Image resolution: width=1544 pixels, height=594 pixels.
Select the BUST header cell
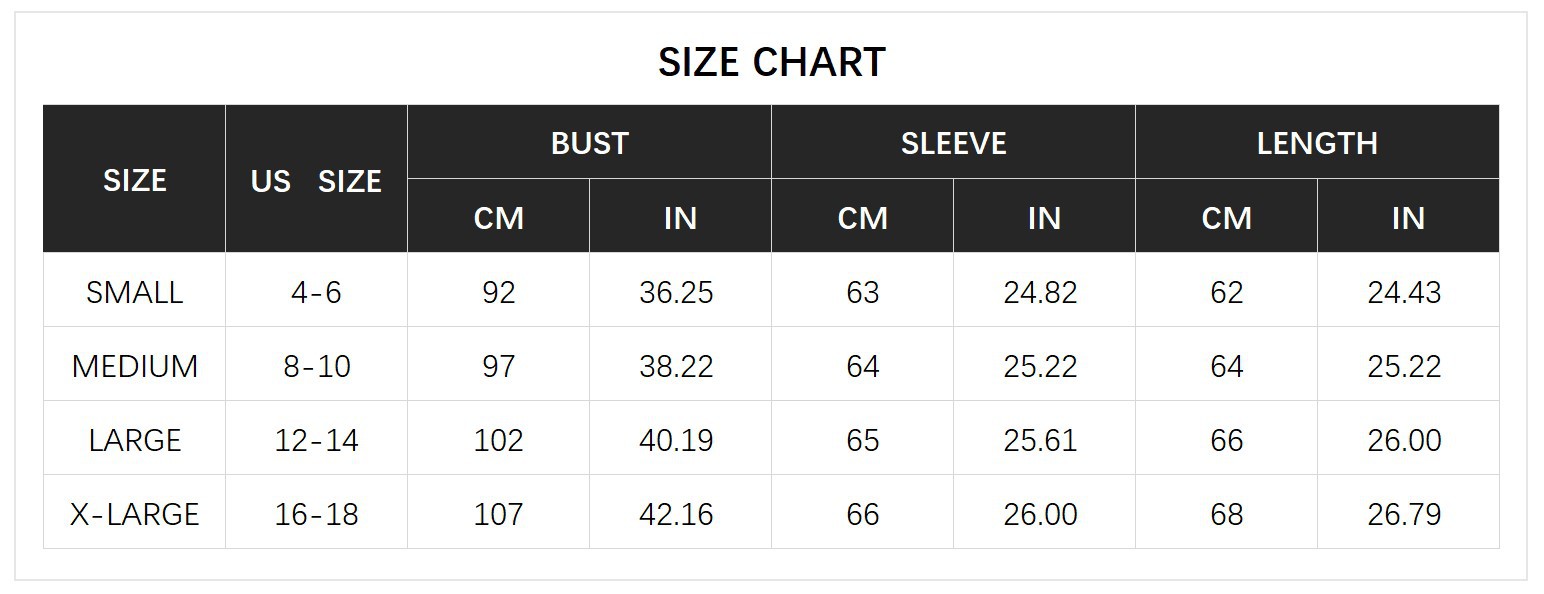click(x=589, y=143)
